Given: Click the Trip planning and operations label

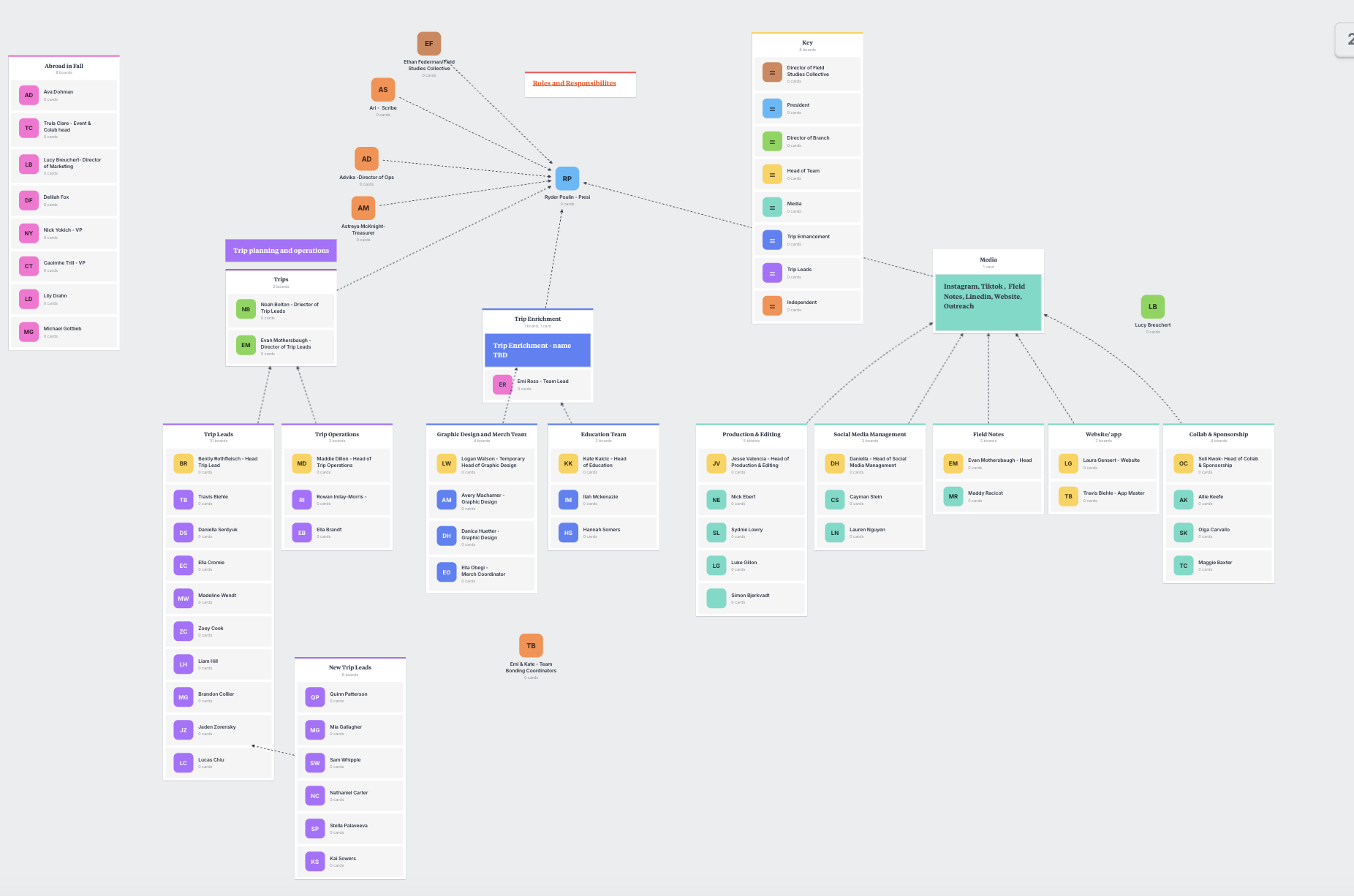Looking at the screenshot, I should [x=281, y=251].
